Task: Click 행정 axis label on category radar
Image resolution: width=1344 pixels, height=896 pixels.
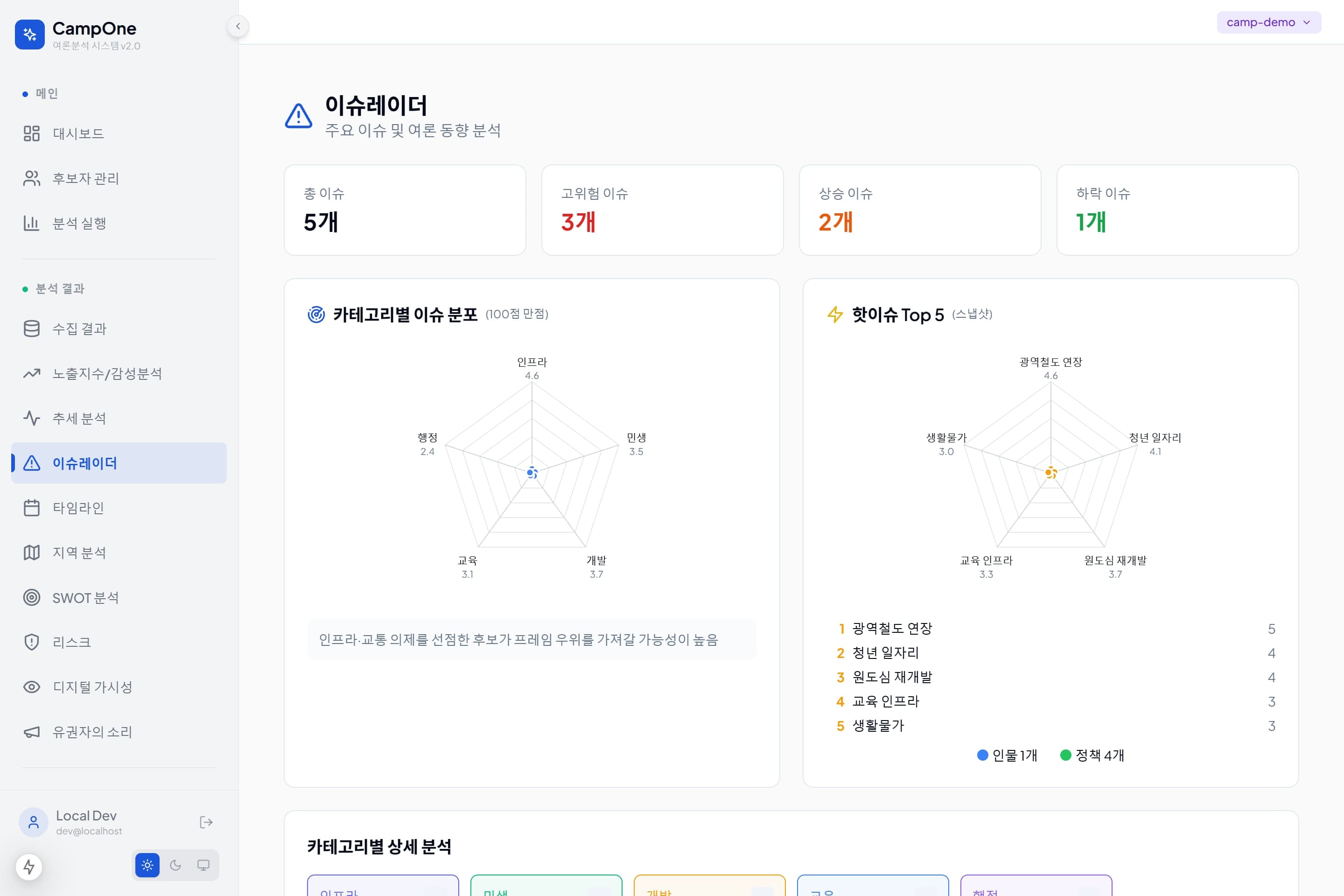Action: tap(427, 437)
